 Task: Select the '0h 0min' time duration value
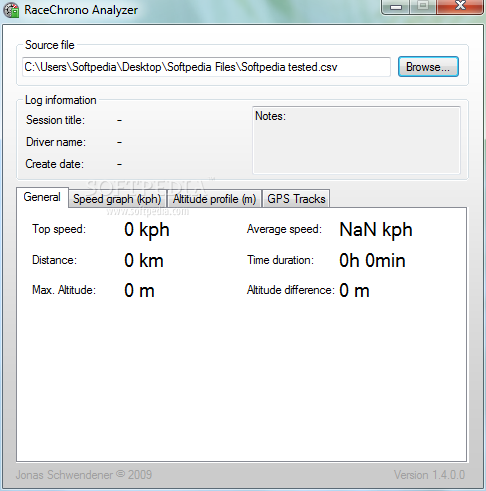coord(372,260)
